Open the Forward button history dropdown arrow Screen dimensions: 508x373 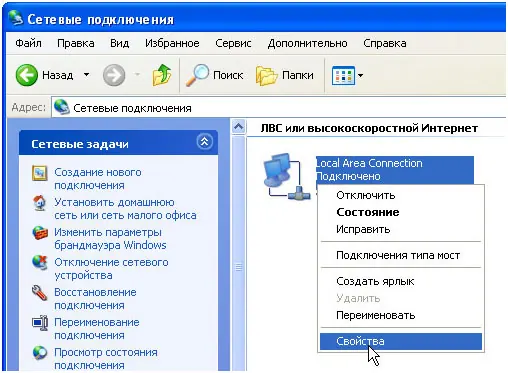click(x=137, y=75)
